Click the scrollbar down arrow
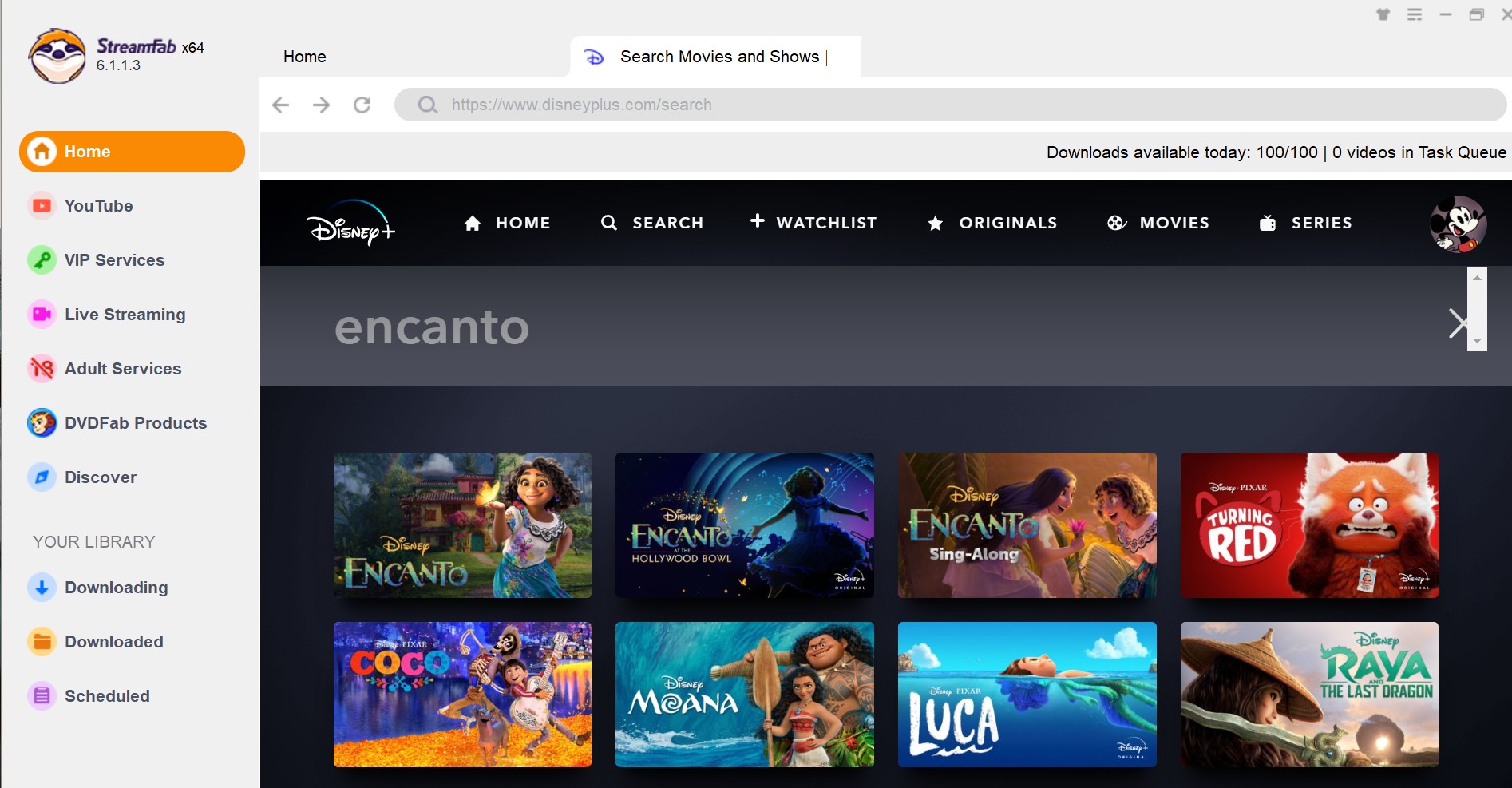The width and height of the screenshot is (1512, 788). point(1477,341)
